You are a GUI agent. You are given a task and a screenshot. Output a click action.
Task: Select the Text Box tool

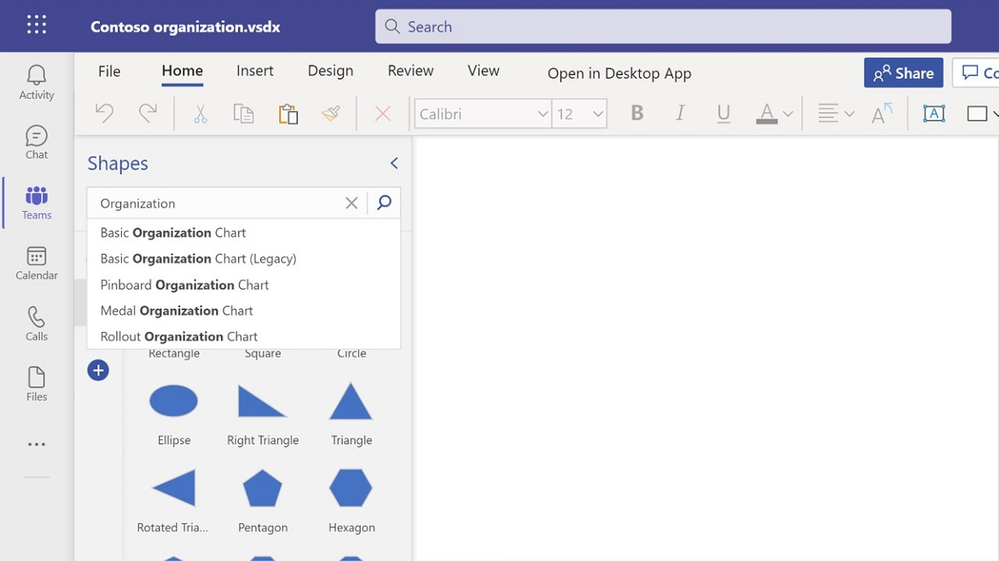click(933, 113)
